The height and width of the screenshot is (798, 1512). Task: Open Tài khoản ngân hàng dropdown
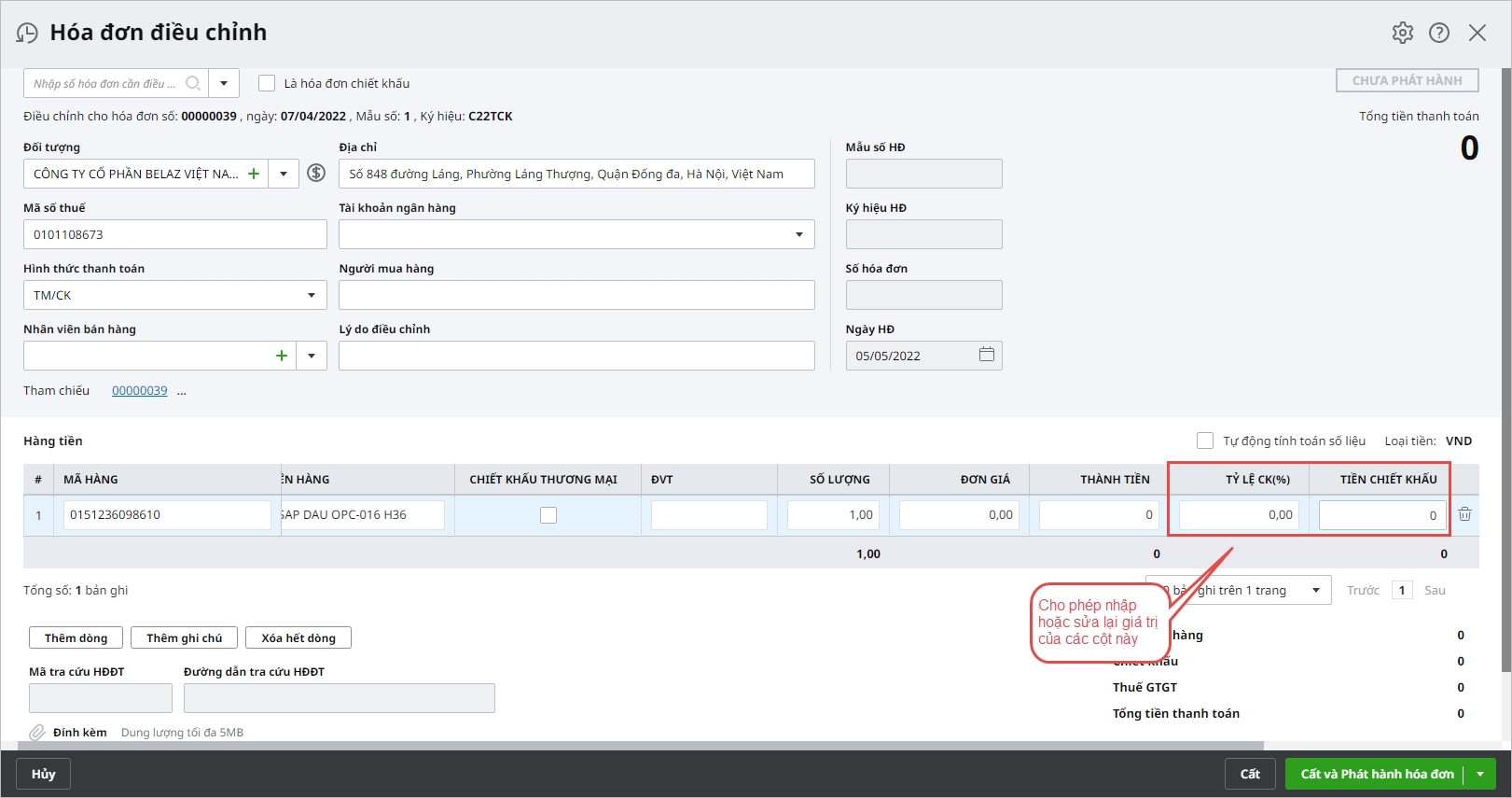click(798, 234)
